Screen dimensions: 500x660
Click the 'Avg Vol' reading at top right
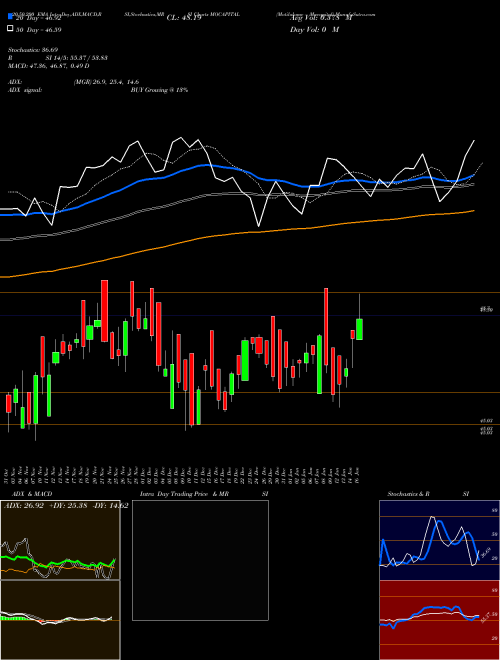(321, 18)
